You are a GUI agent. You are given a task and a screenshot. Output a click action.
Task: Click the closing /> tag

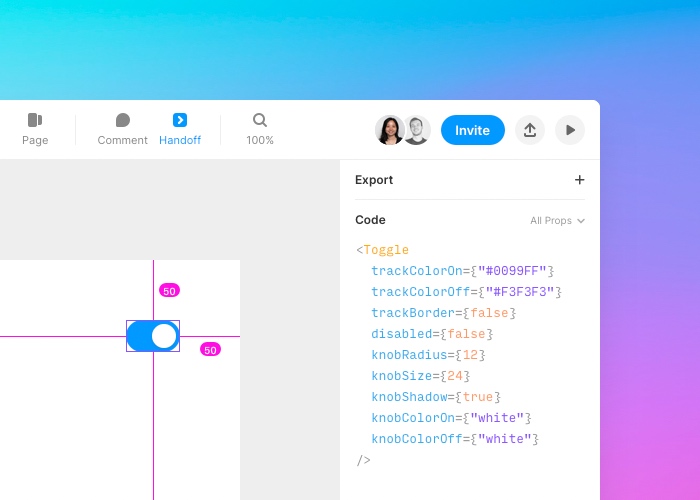tap(363, 460)
